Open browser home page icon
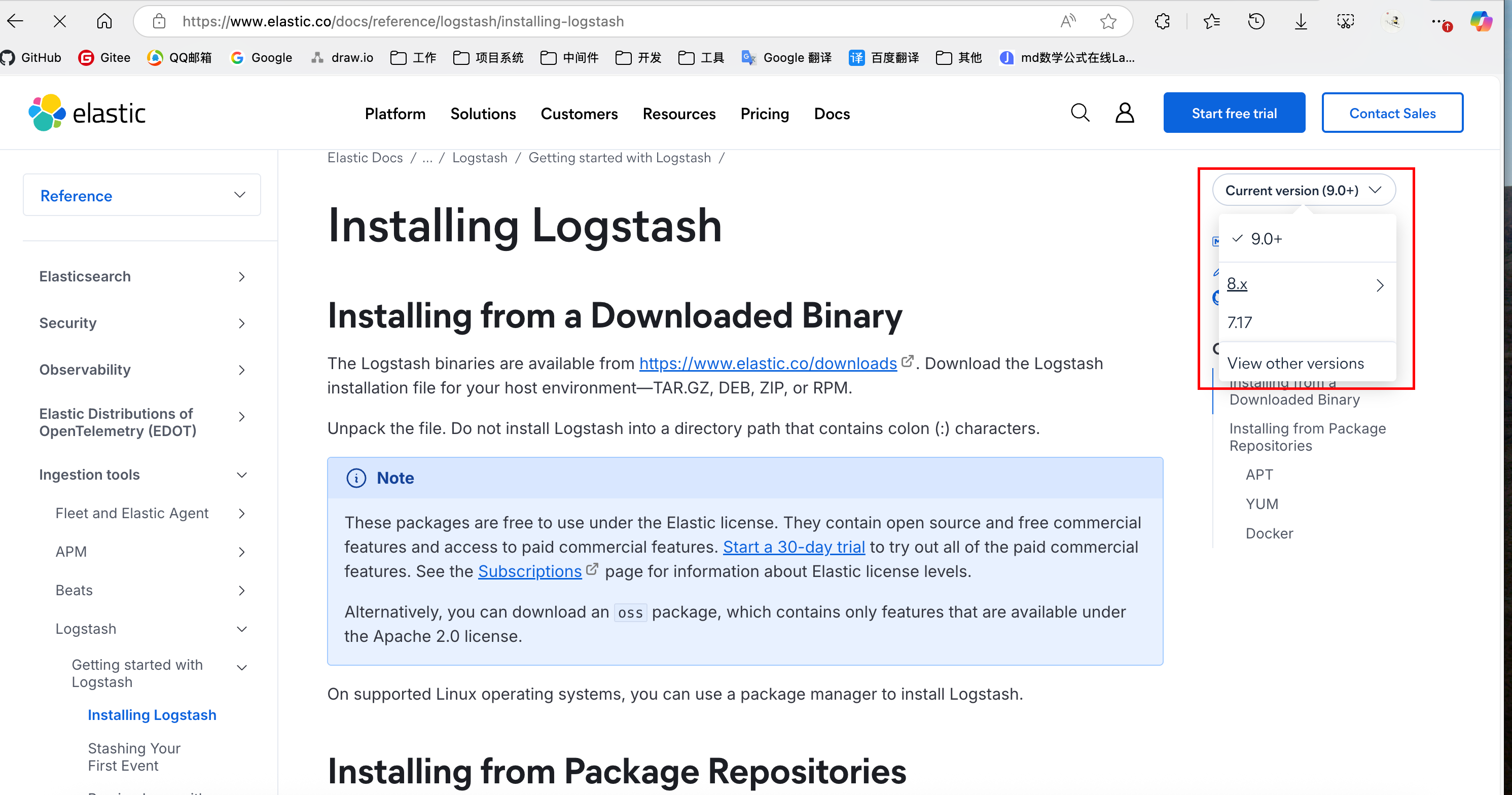 [104, 22]
